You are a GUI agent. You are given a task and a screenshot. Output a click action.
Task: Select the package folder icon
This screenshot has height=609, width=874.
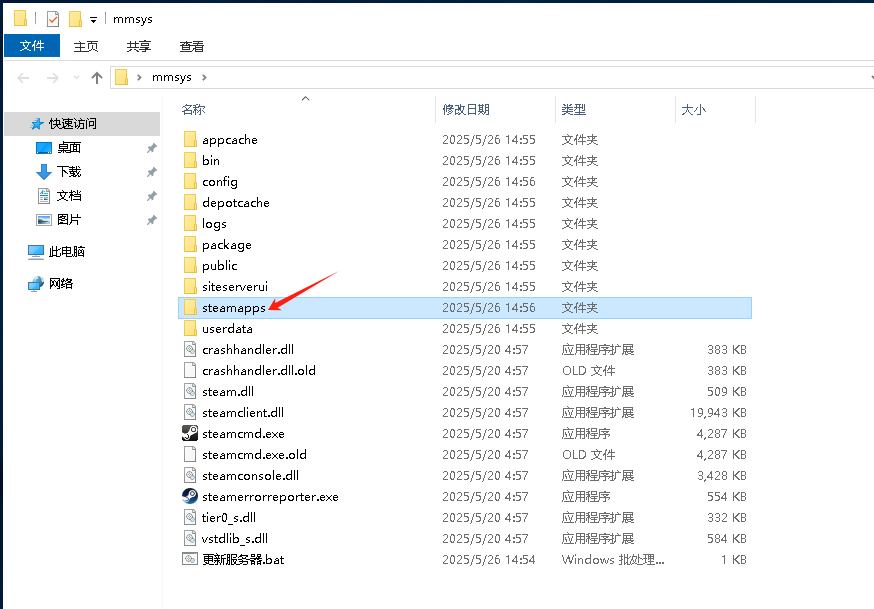pos(190,245)
